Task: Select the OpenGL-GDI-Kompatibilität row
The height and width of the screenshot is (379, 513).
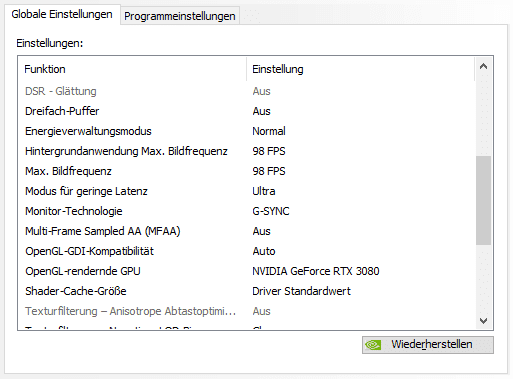Action: pos(247,251)
